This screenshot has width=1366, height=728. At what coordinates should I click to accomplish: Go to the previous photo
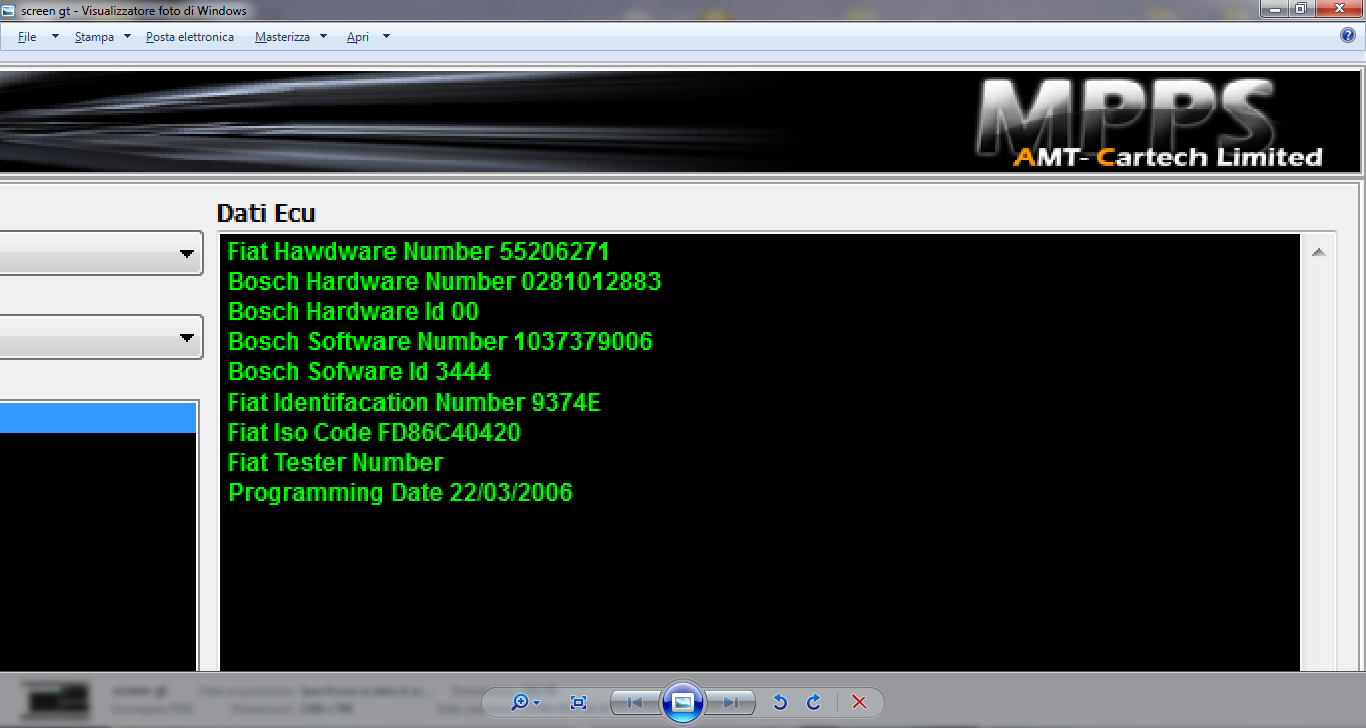click(635, 702)
